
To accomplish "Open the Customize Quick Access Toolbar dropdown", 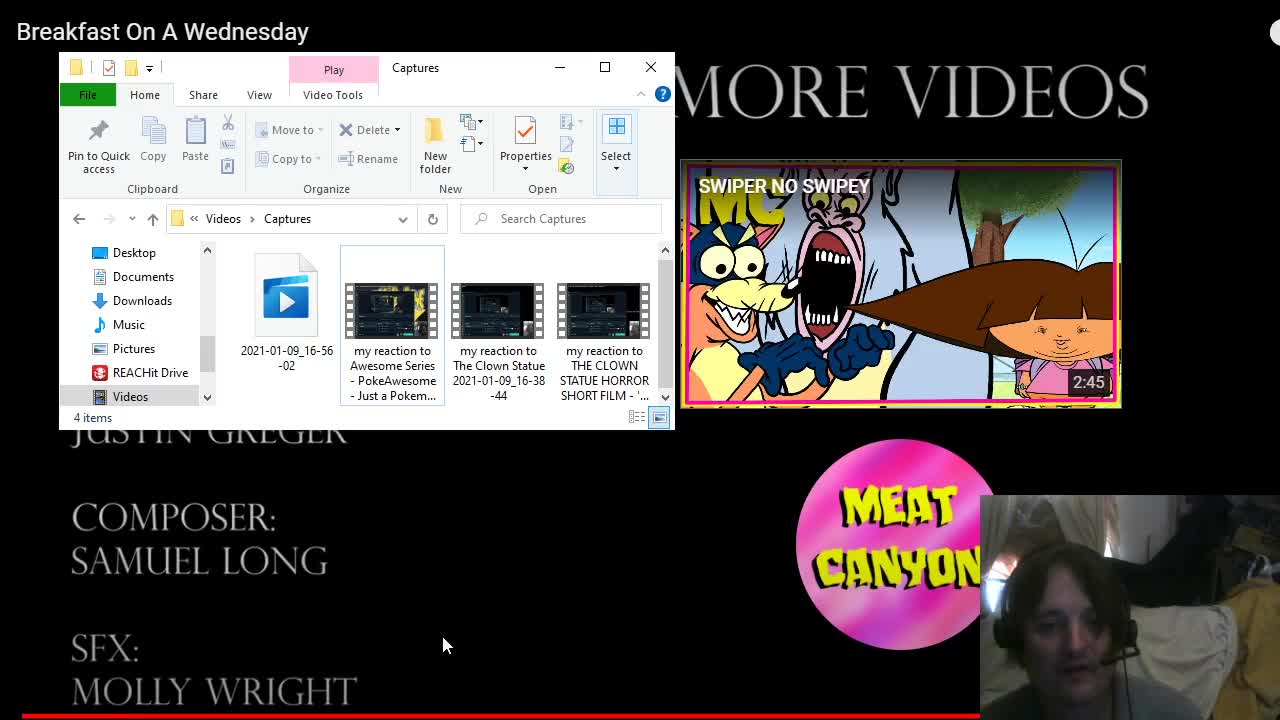I will pyautogui.click(x=149, y=68).
